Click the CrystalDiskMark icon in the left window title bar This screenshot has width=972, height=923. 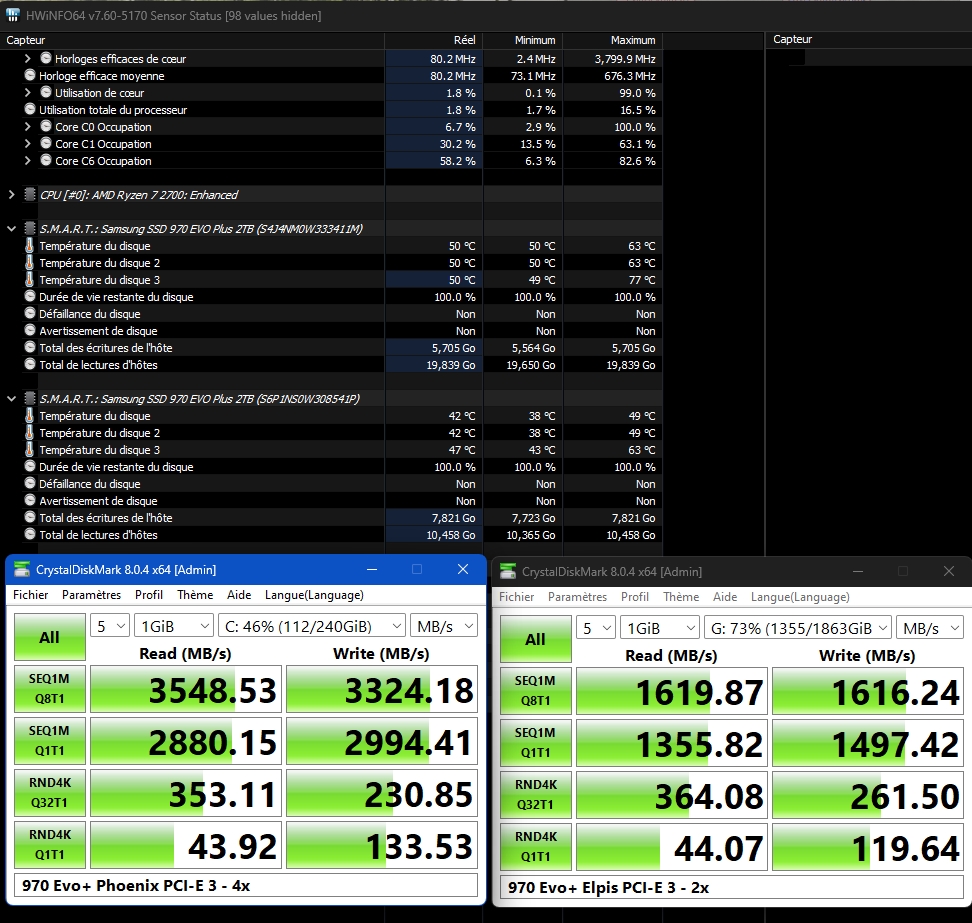pyautogui.click(x=21, y=570)
